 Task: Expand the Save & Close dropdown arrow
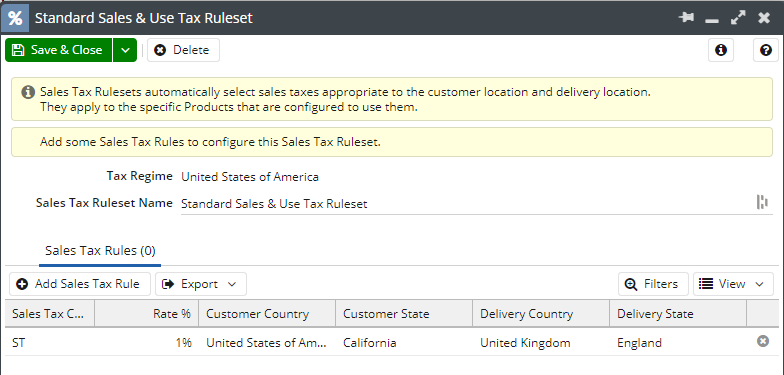tap(125, 50)
